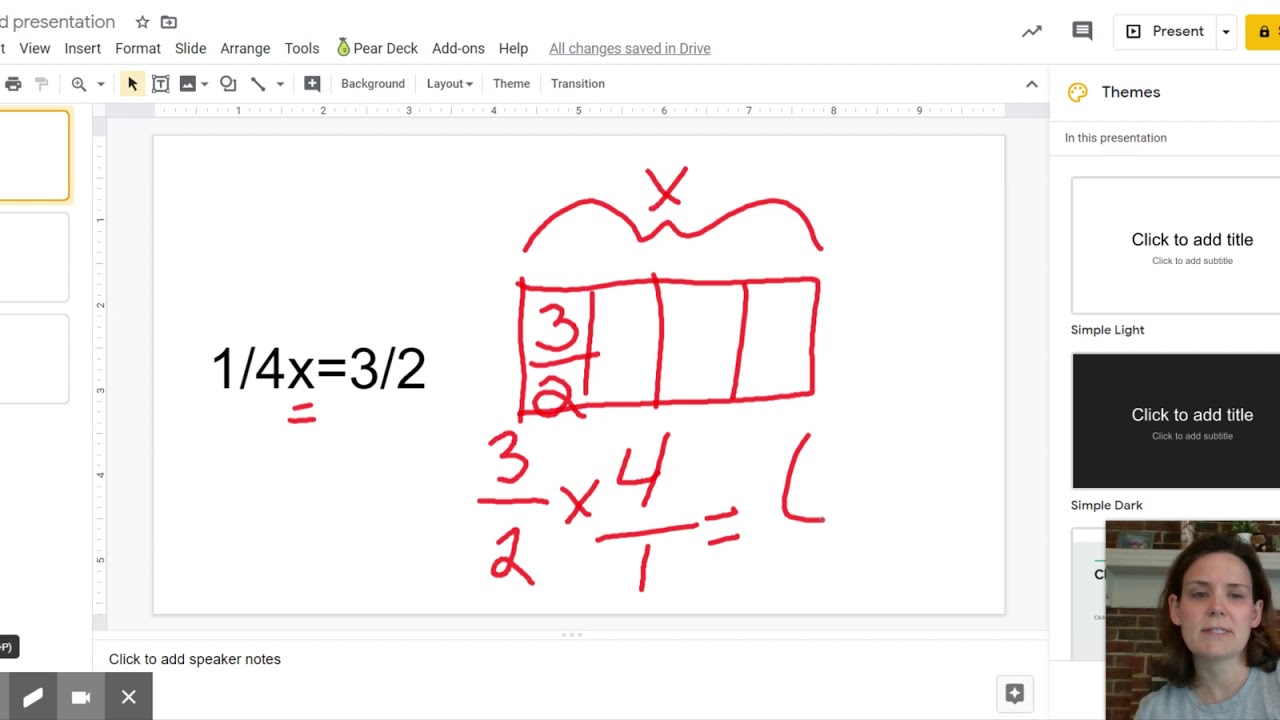Click 'In this presentation' label
This screenshot has width=1280, height=720.
(x=1115, y=138)
